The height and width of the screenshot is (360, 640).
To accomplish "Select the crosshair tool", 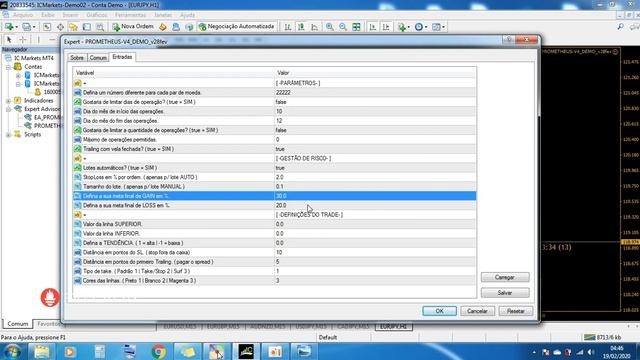I will [x=23, y=40].
